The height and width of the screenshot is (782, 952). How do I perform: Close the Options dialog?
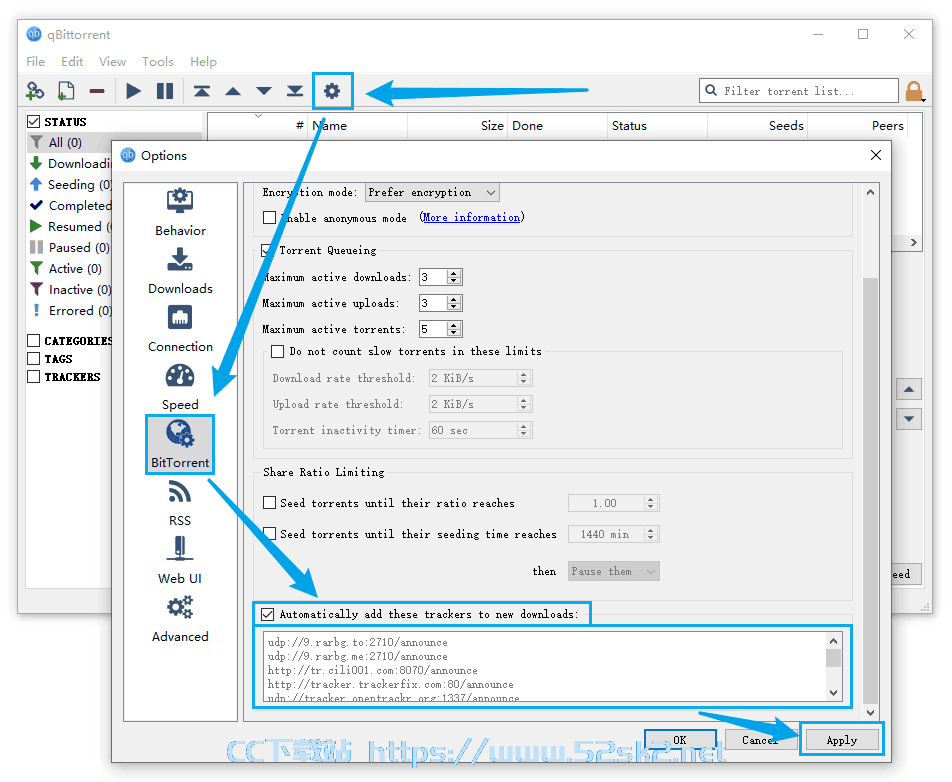click(876, 155)
